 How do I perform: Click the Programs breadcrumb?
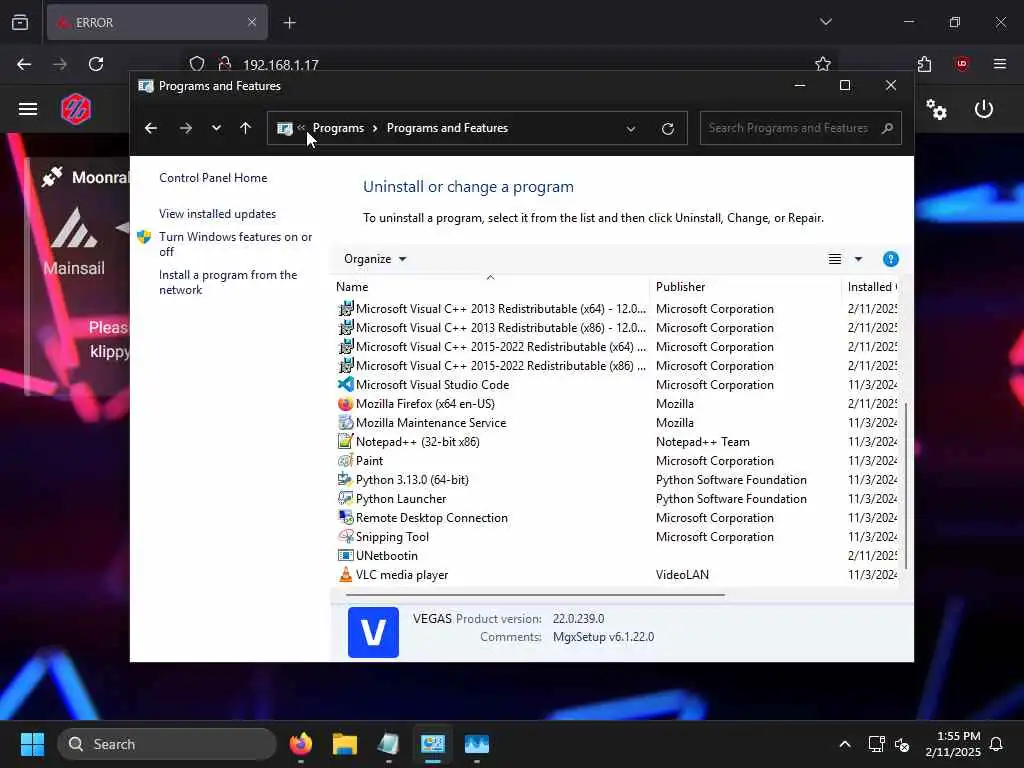coord(338,128)
